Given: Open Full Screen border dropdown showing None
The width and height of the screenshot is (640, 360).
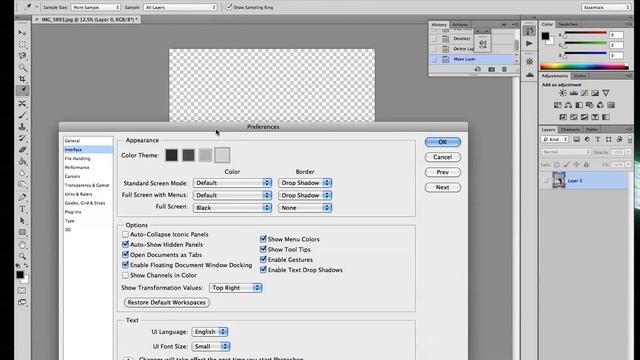Looking at the screenshot, I should pos(305,208).
